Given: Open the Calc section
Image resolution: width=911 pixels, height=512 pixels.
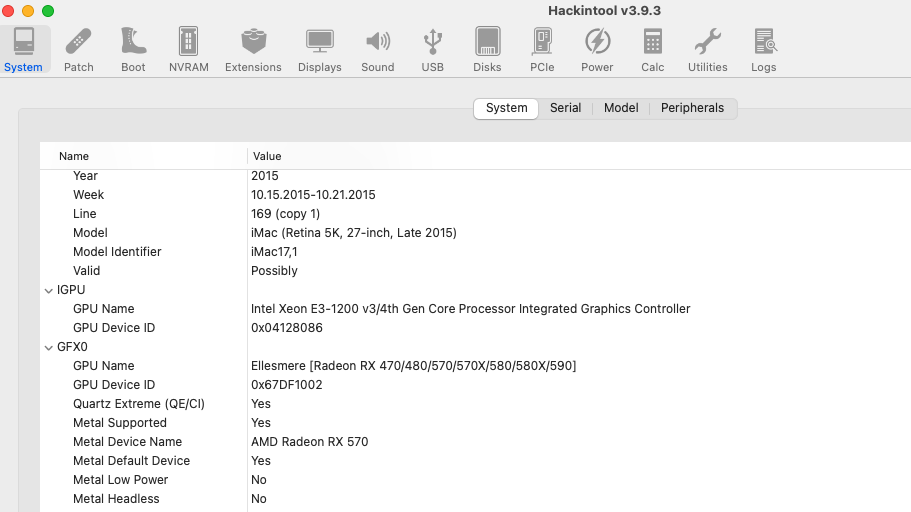Looking at the screenshot, I should coord(652,49).
